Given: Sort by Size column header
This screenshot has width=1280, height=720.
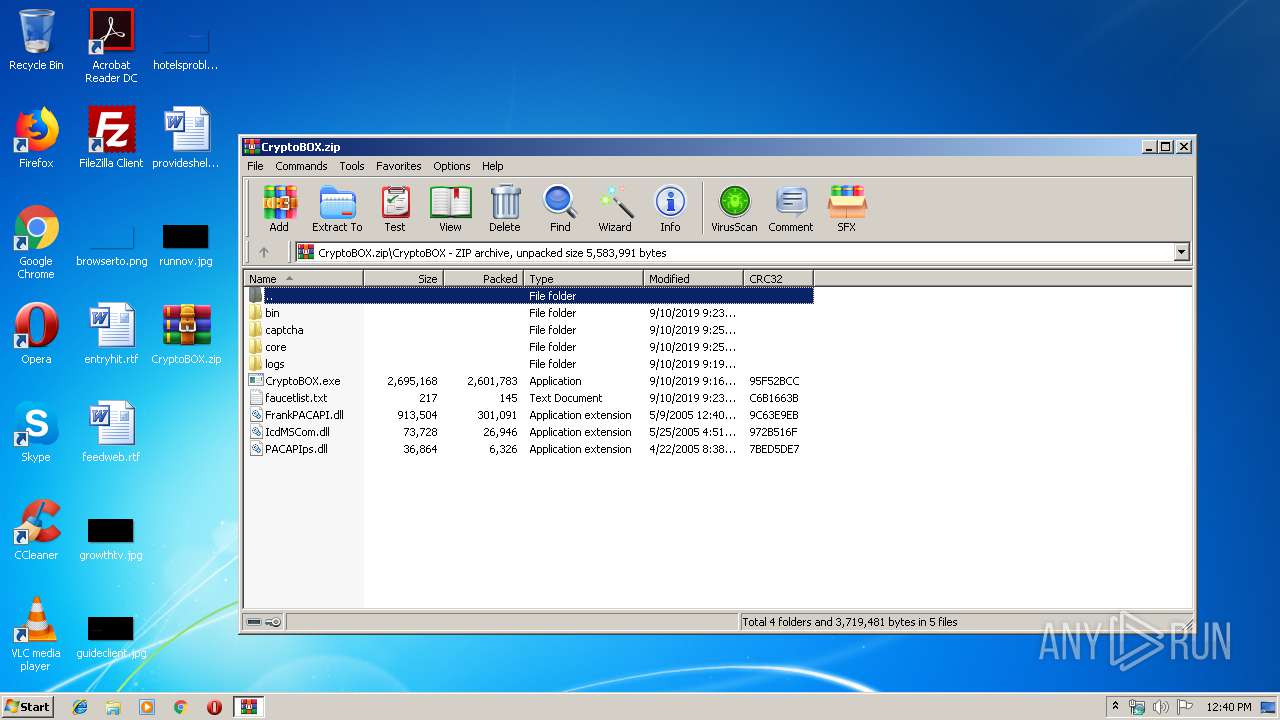Looking at the screenshot, I should click(403, 279).
